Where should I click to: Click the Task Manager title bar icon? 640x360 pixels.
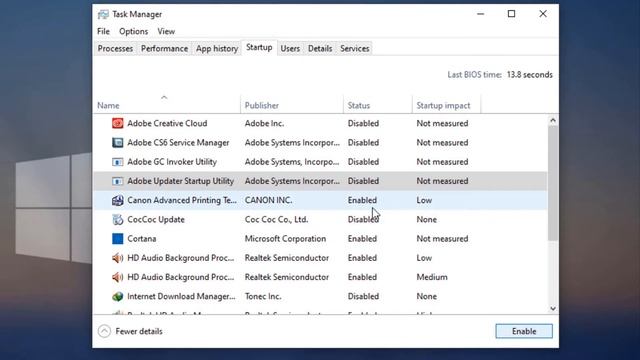click(x=103, y=14)
